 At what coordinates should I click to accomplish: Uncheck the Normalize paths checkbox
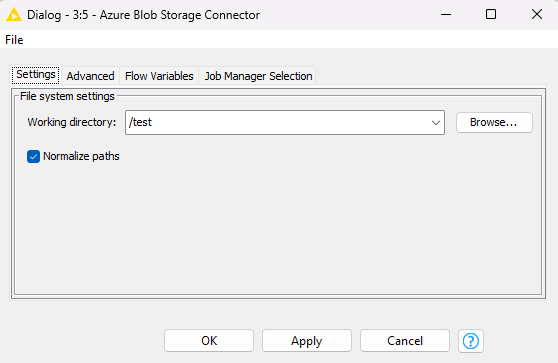(33, 156)
